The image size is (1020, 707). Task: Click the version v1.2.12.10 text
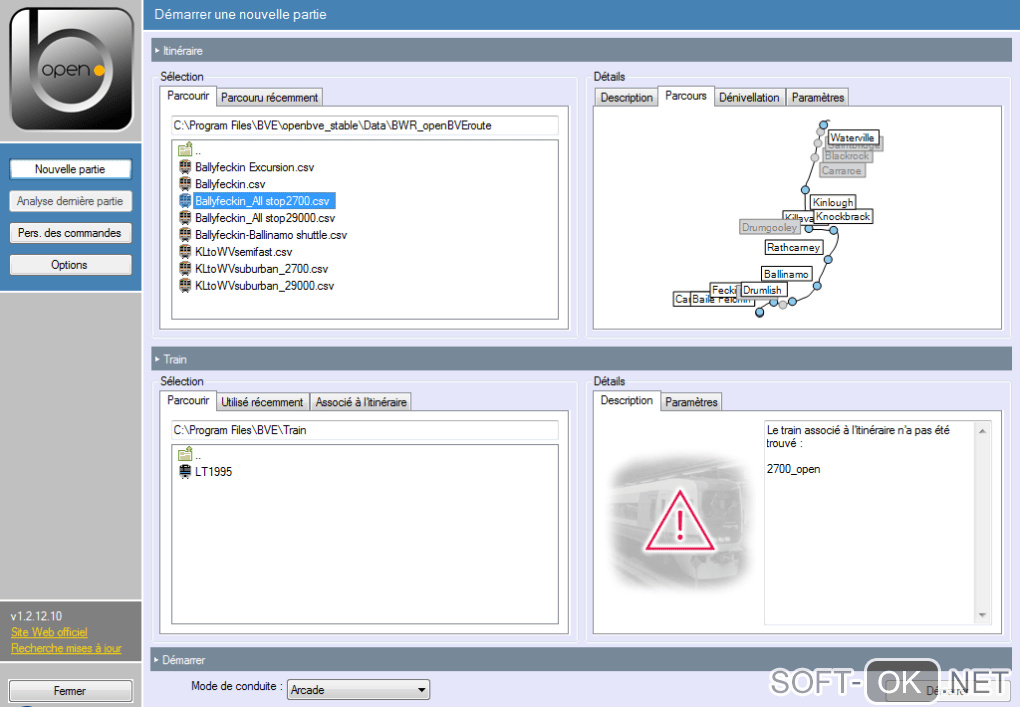click(x=36, y=616)
